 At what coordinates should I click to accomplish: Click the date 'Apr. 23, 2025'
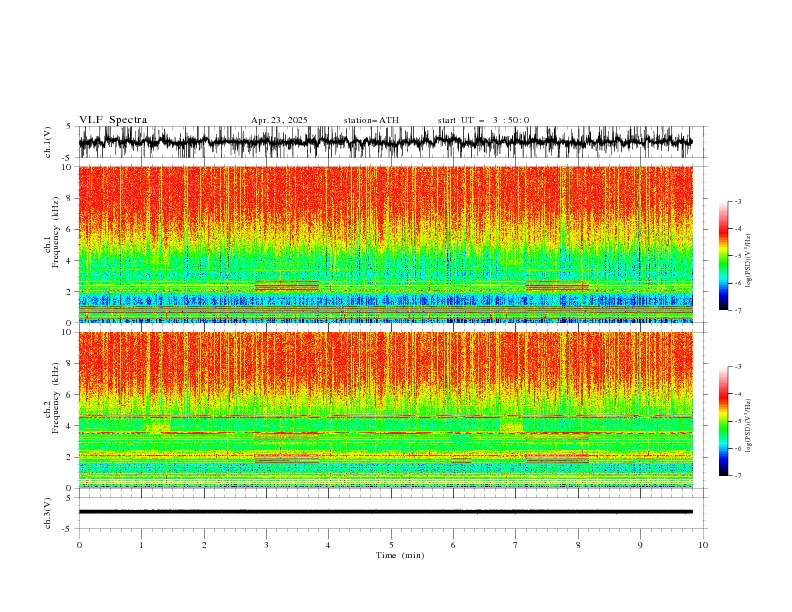pyautogui.click(x=279, y=120)
